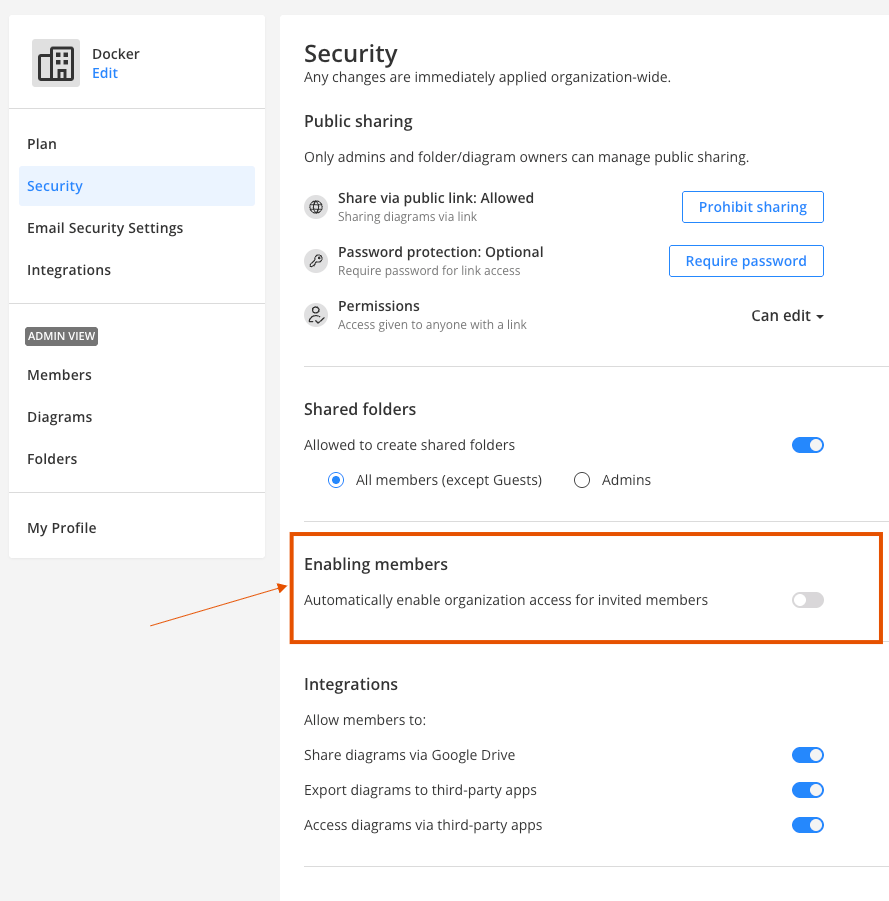The width and height of the screenshot is (889, 901).
Task: Toggle access to diagrams via third-party apps
Action: coord(807,824)
